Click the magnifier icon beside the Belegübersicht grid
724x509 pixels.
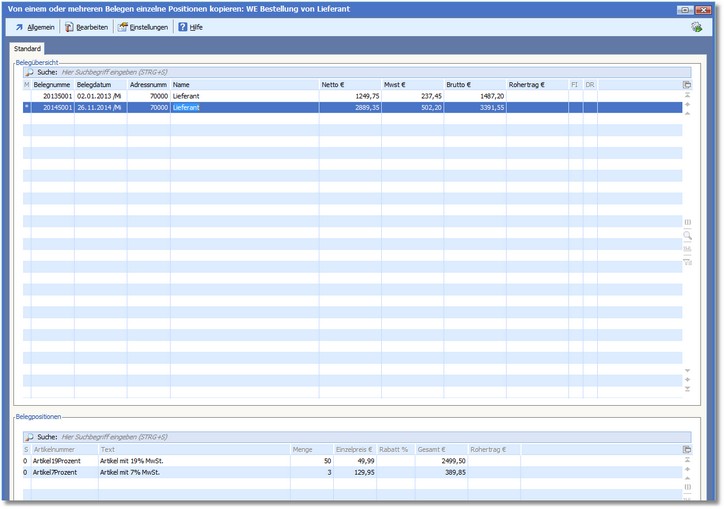[687, 235]
